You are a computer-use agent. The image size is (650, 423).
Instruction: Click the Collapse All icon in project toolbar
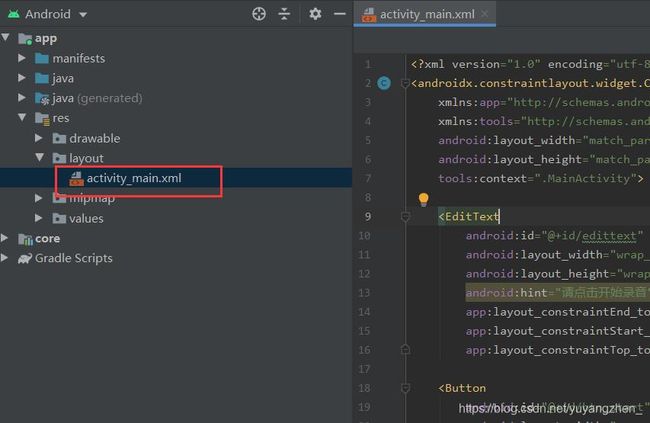point(284,14)
